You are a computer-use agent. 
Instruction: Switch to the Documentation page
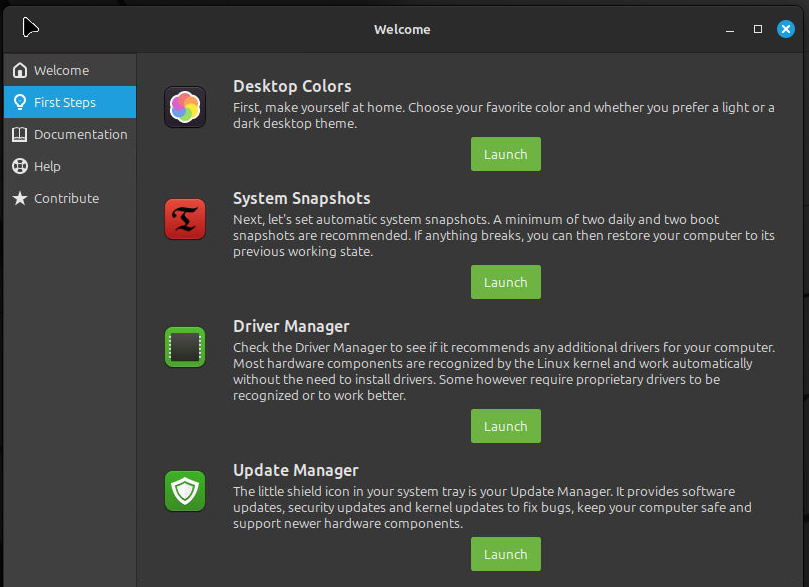click(x=70, y=134)
